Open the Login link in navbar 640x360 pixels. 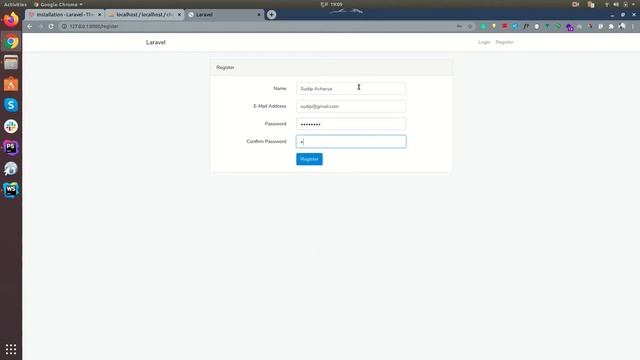[484, 42]
